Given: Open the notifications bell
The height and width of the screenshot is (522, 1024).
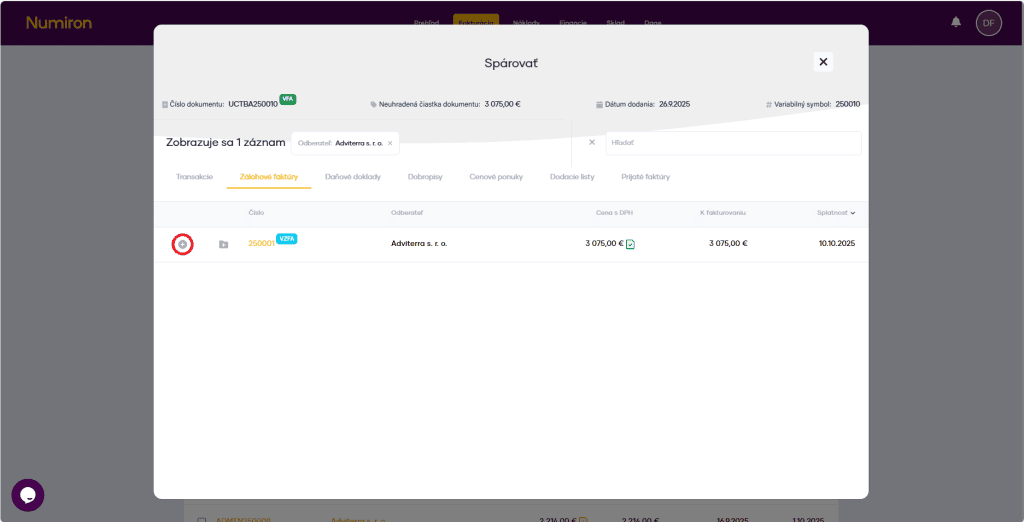Looking at the screenshot, I should pos(956,22).
